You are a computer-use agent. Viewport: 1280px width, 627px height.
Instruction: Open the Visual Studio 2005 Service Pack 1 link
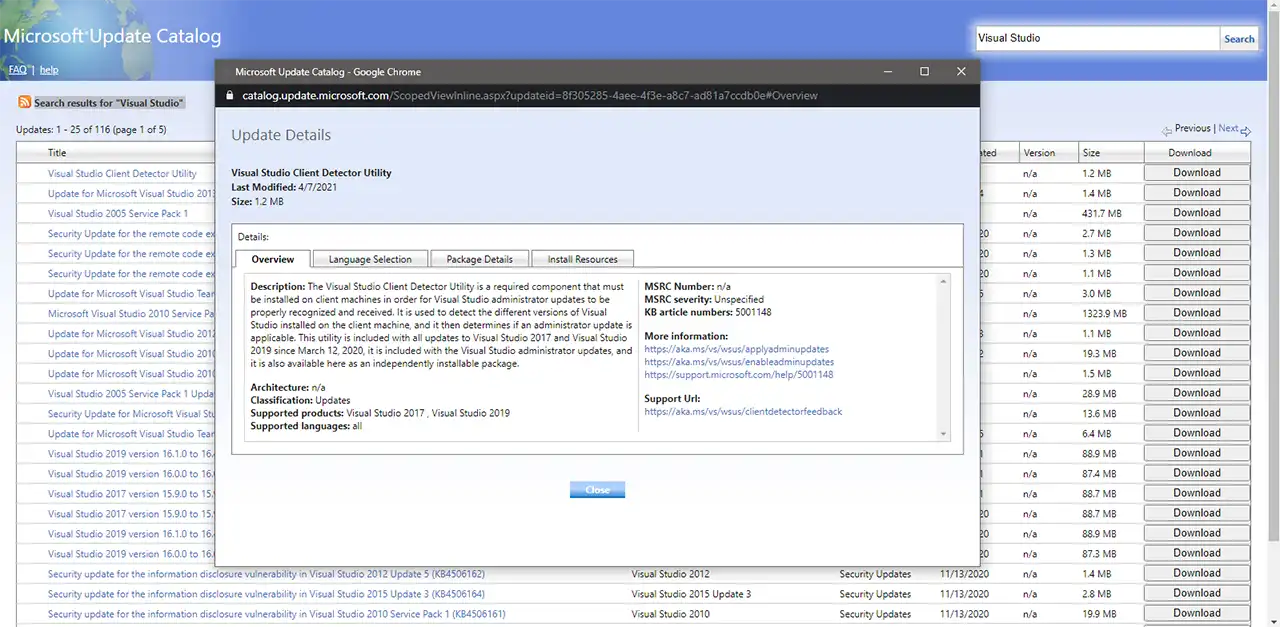pos(118,214)
